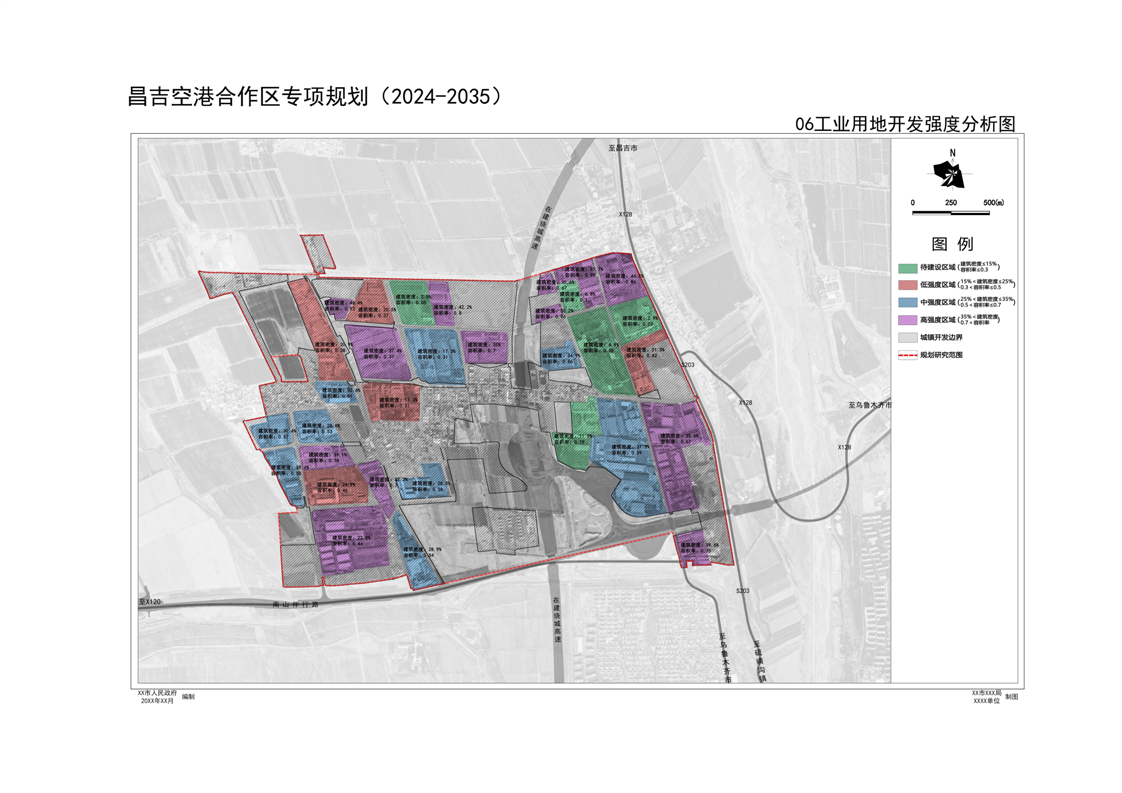Click the '至昌吉市' direction label
The width and height of the screenshot is (1122, 793).
[623, 148]
